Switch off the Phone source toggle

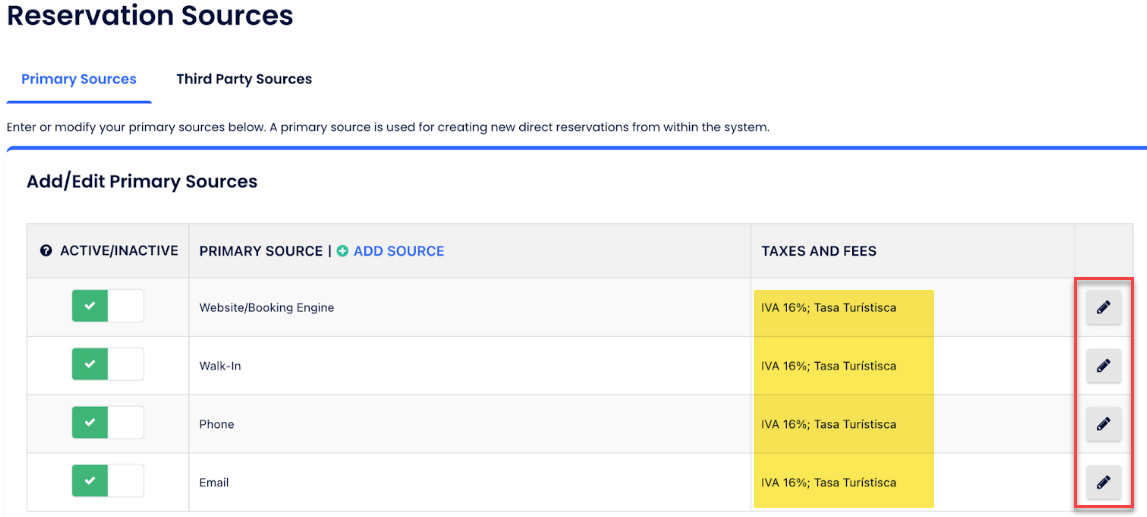click(107, 423)
